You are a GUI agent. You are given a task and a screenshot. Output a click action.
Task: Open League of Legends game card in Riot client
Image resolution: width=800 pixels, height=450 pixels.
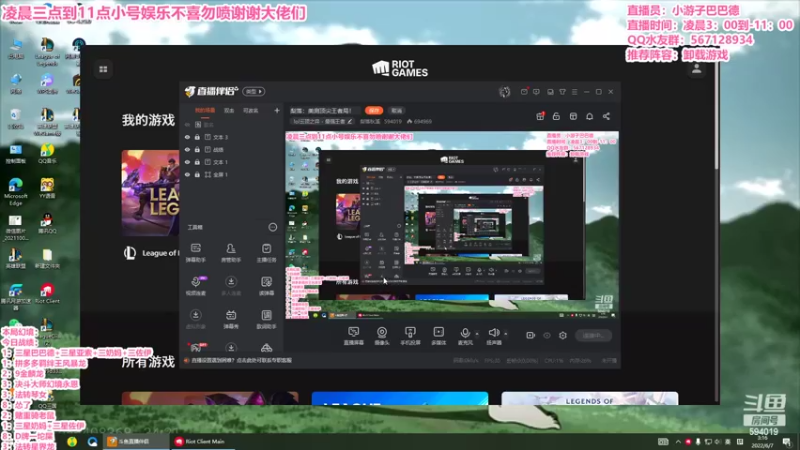pos(151,193)
